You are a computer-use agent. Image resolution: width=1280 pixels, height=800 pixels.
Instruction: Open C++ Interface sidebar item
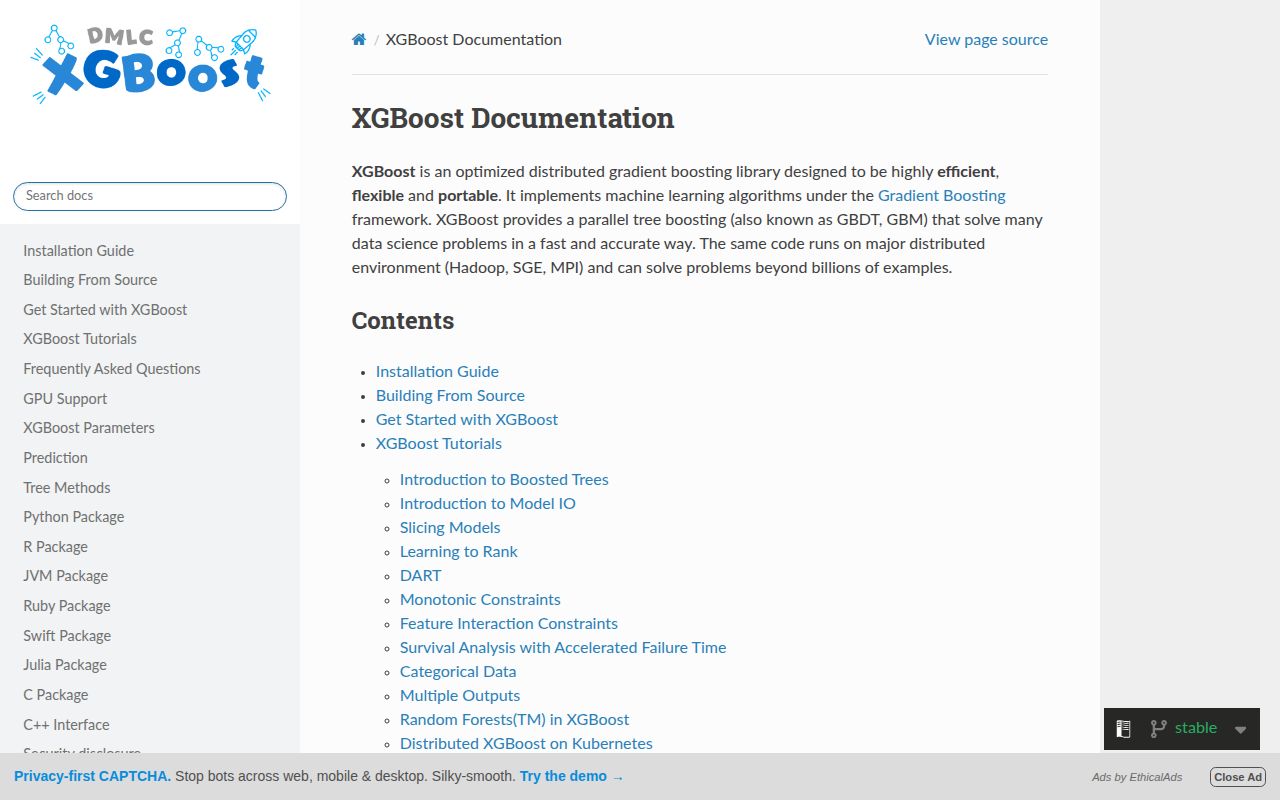[x=66, y=725]
